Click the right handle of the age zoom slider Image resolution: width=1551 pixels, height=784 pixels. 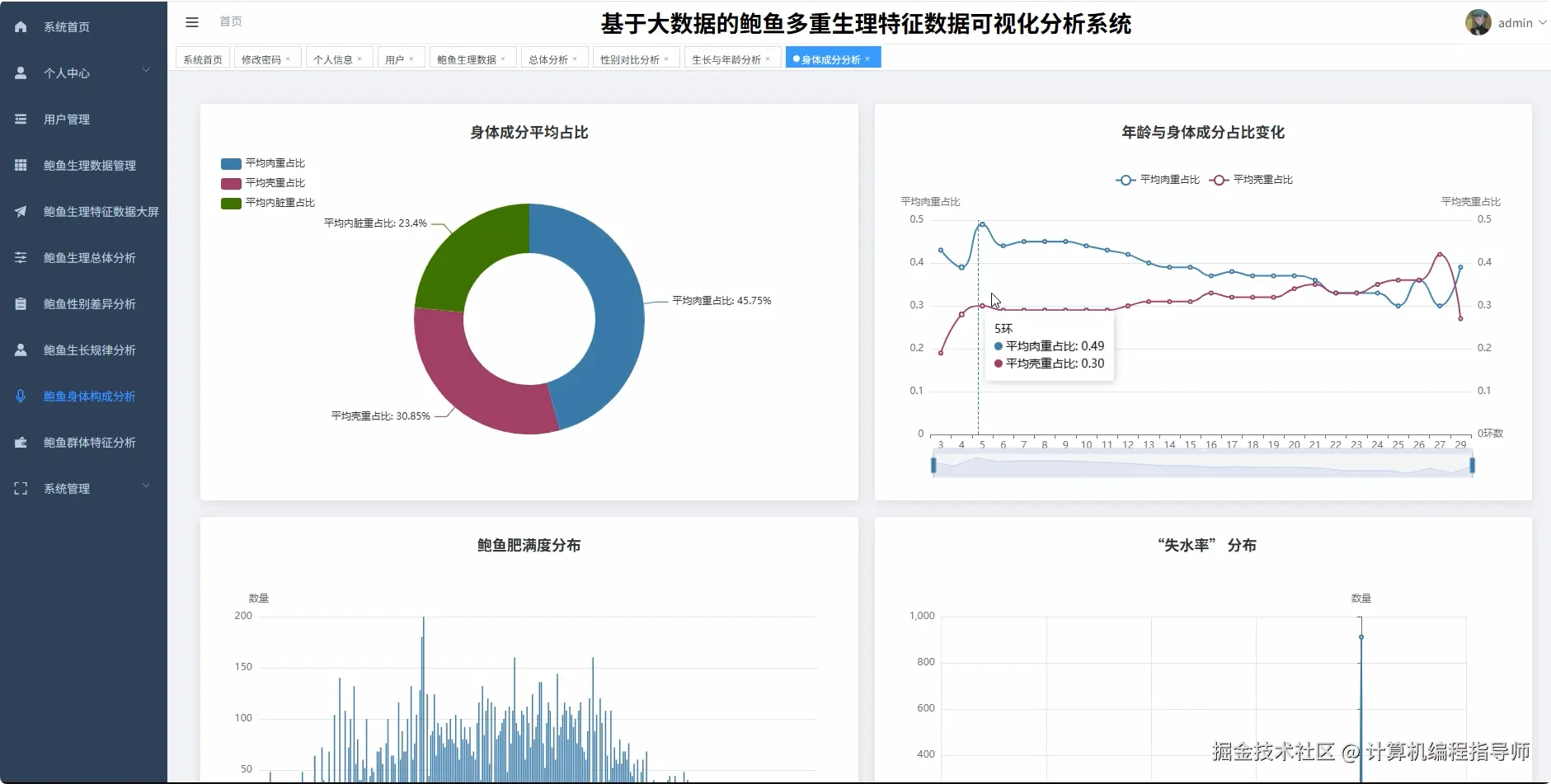1472,466
